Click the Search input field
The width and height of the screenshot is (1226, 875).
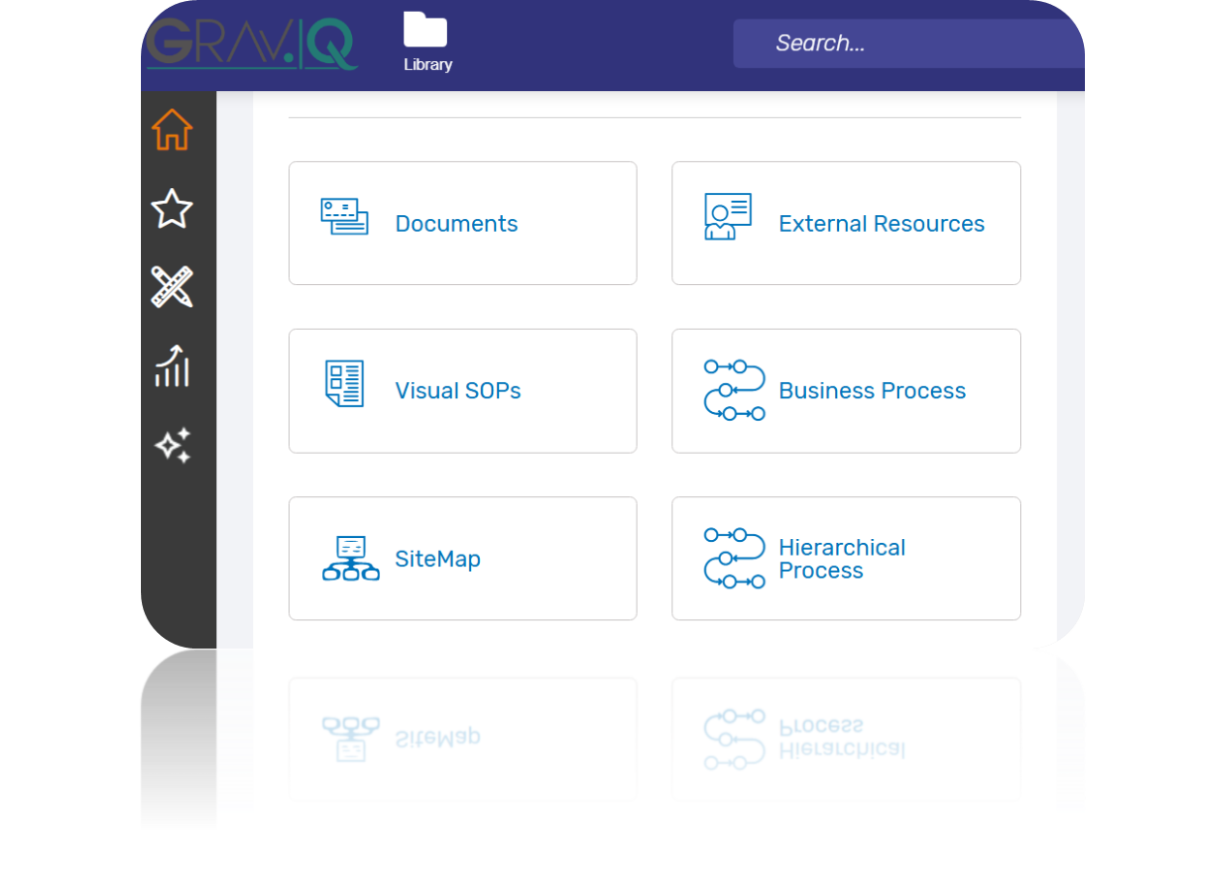[905, 42]
